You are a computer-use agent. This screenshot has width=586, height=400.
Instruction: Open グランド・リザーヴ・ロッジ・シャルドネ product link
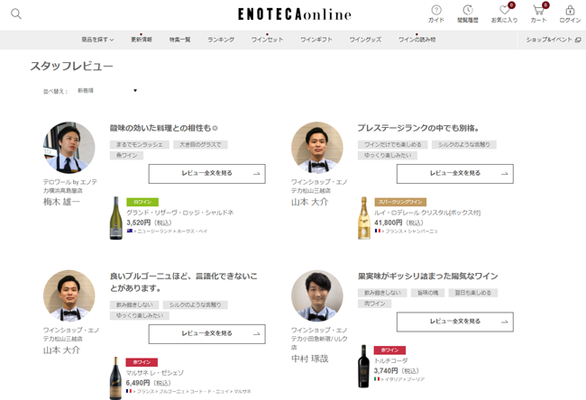click(x=180, y=212)
